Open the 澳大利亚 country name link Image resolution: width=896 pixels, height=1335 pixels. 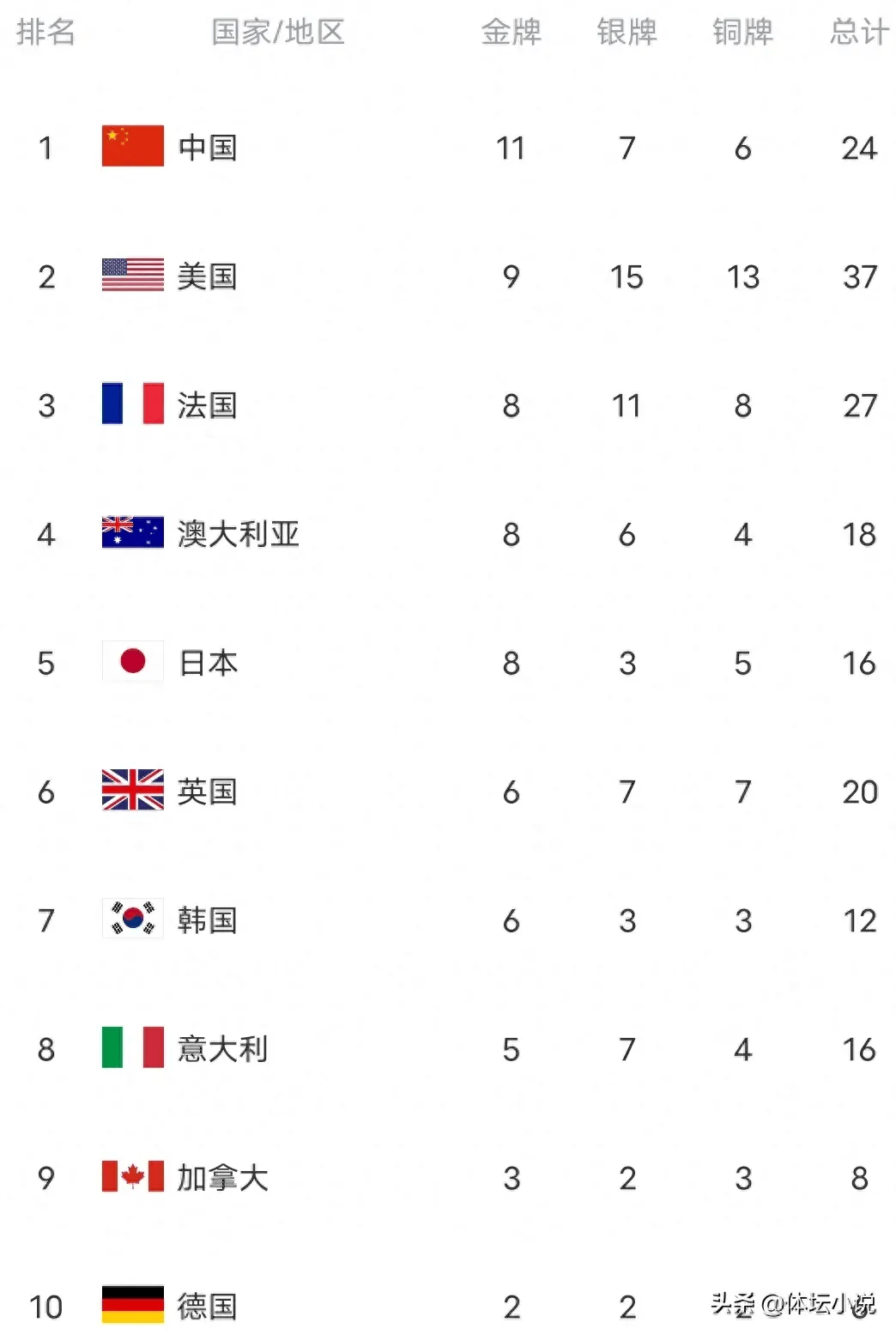[238, 534]
